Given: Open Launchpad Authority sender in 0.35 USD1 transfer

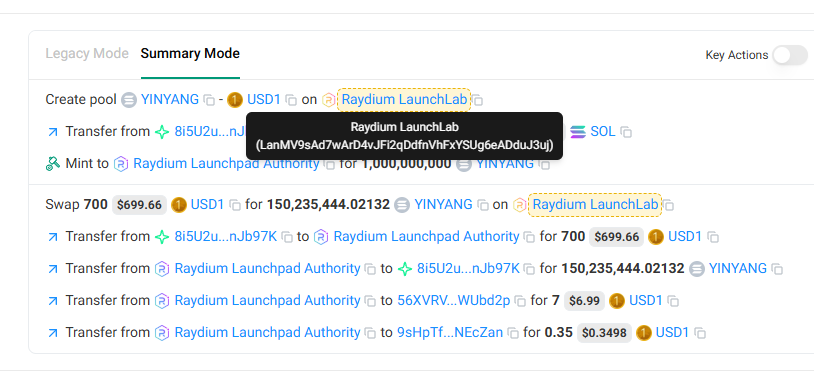Looking at the screenshot, I should click(267, 333).
